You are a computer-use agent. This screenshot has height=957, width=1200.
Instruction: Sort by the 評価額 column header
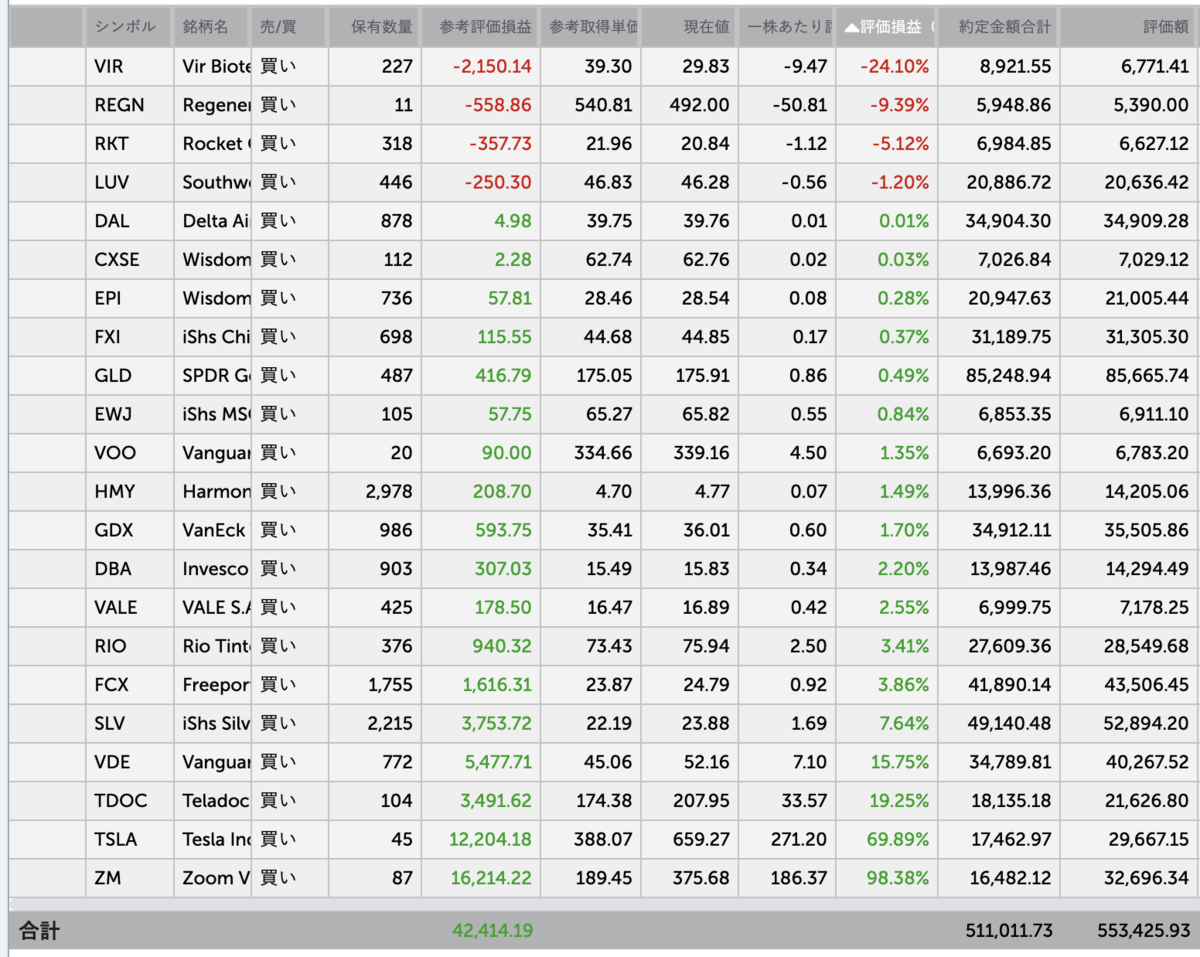1130,27
